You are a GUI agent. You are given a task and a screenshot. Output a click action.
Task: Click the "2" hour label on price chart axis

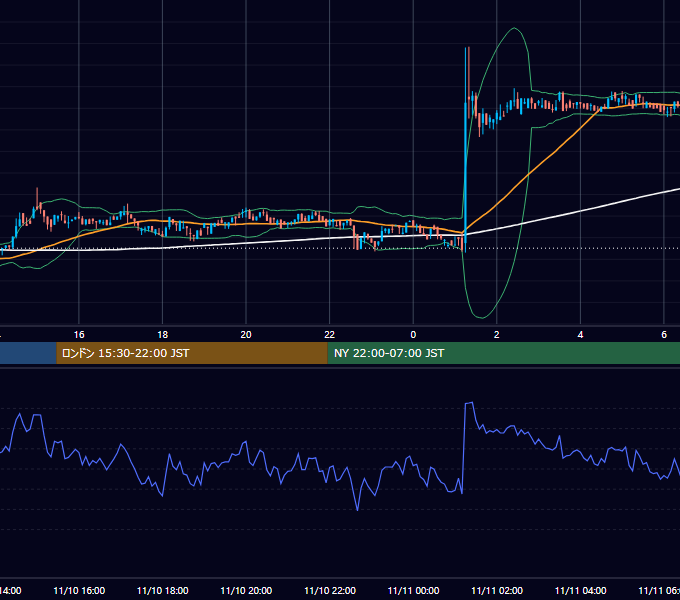497,335
